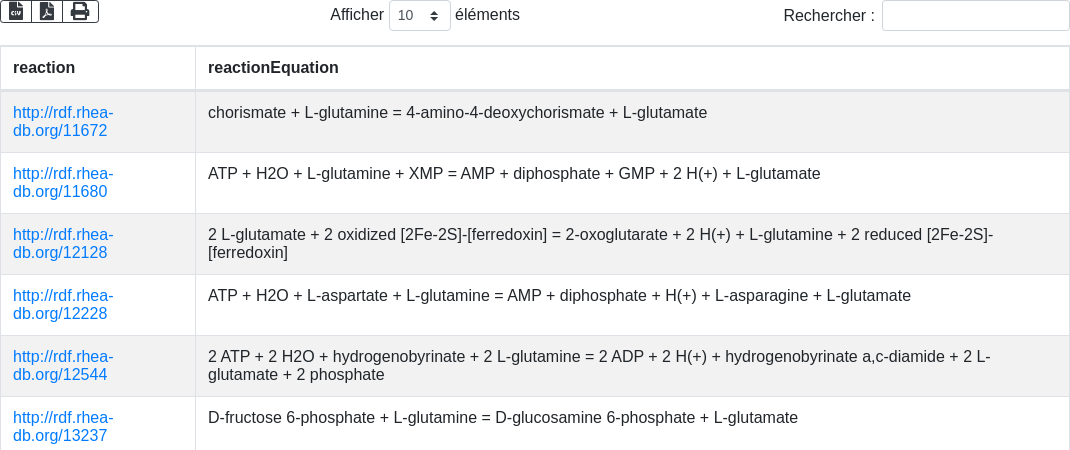Focus the Rechercher search field
The height and width of the screenshot is (450, 1070).
point(975,16)
